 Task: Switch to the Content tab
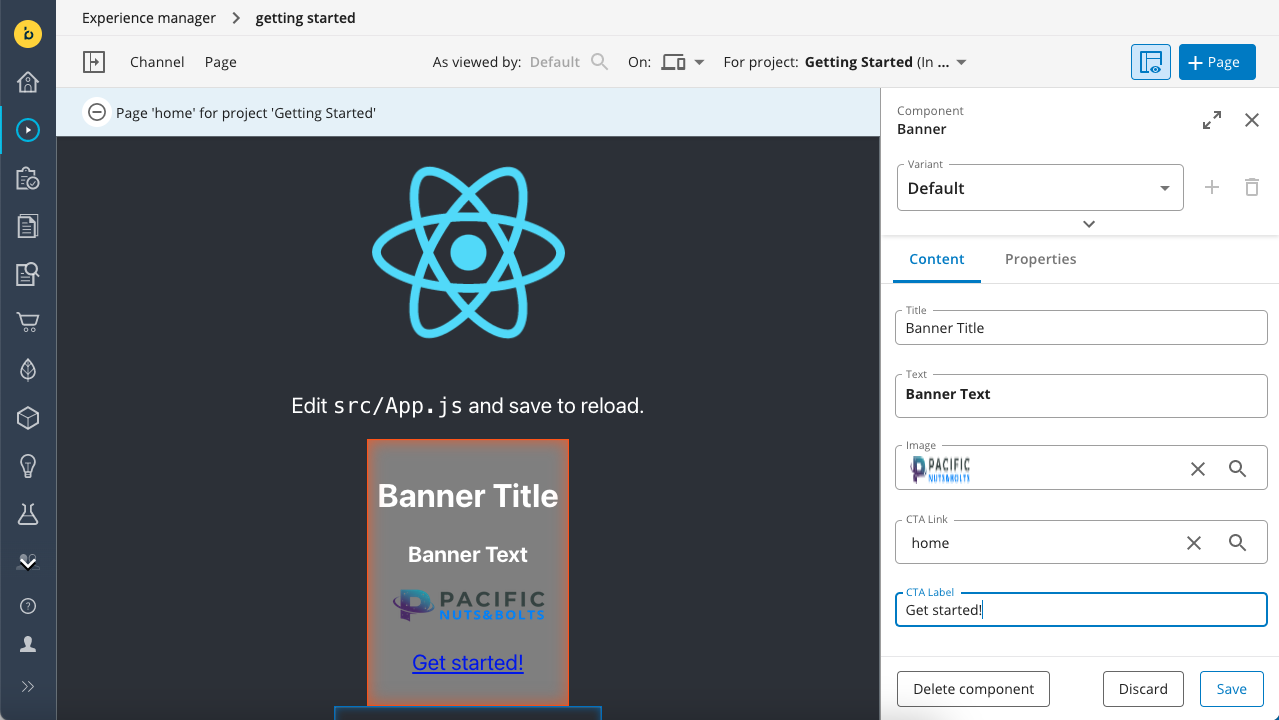click(937, 259)
